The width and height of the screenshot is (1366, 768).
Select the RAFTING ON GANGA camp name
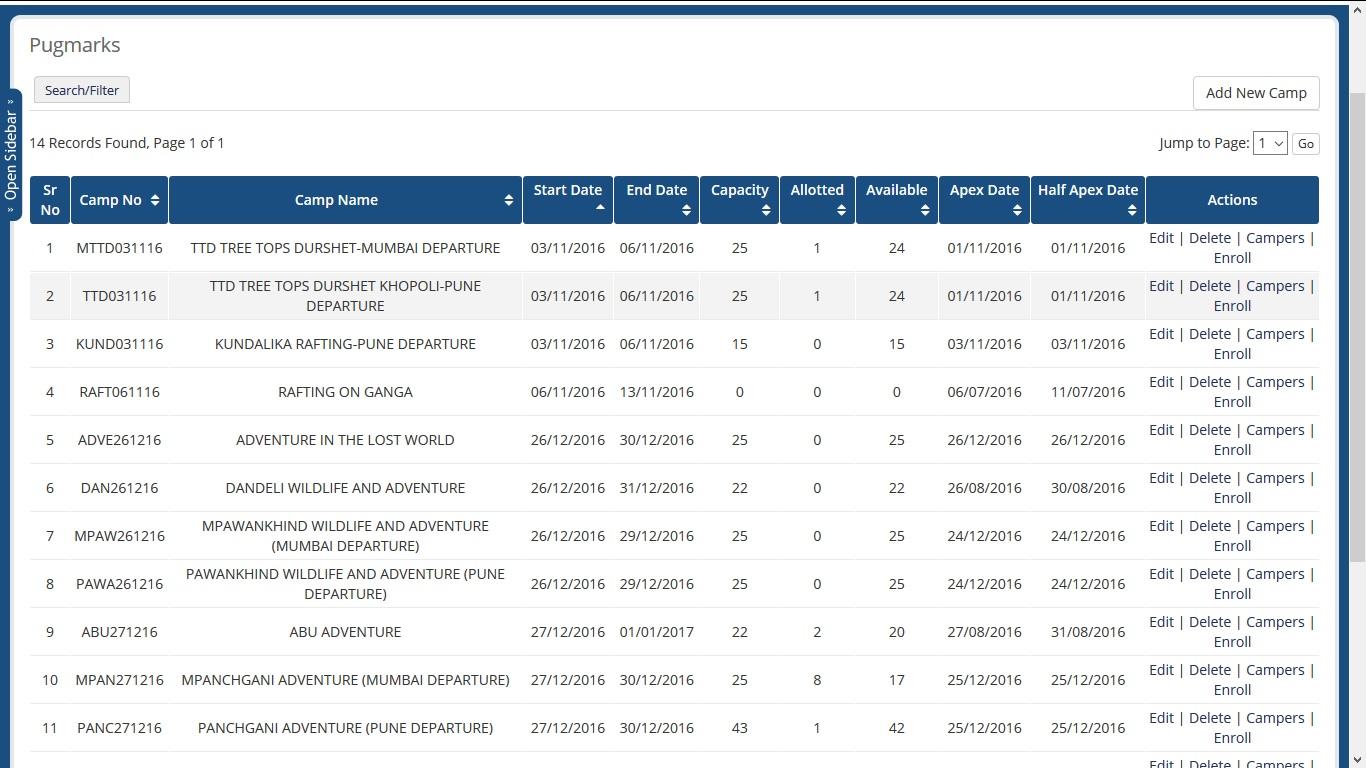(x=345, y=392)
